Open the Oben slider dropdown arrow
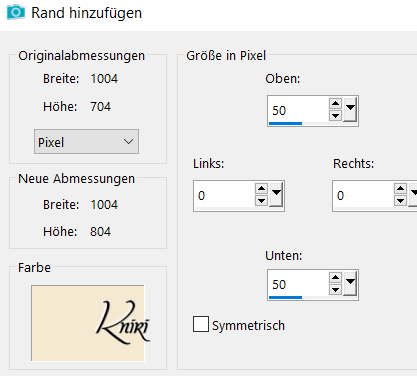Screen dimensions: 417x376 350,109
